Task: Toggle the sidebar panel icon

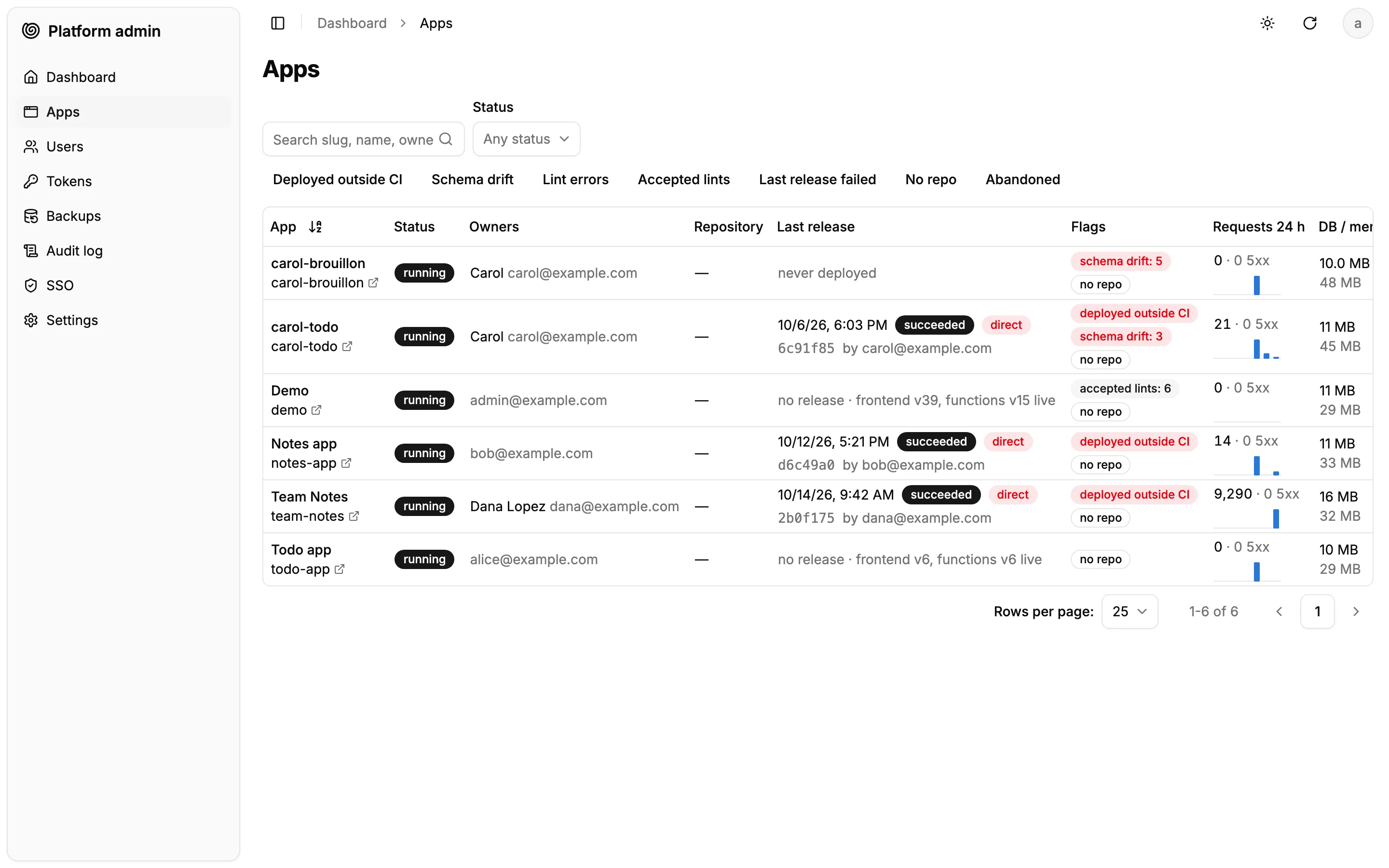Action: pos(278,23)
